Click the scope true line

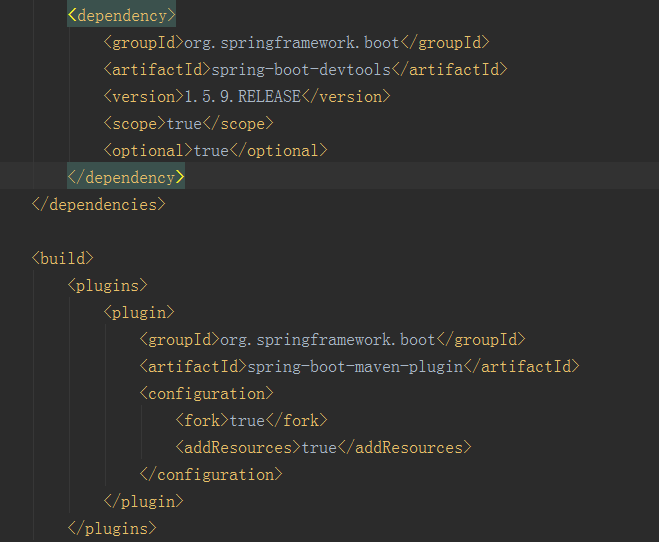pyautogui.click(x=189, y=124)
